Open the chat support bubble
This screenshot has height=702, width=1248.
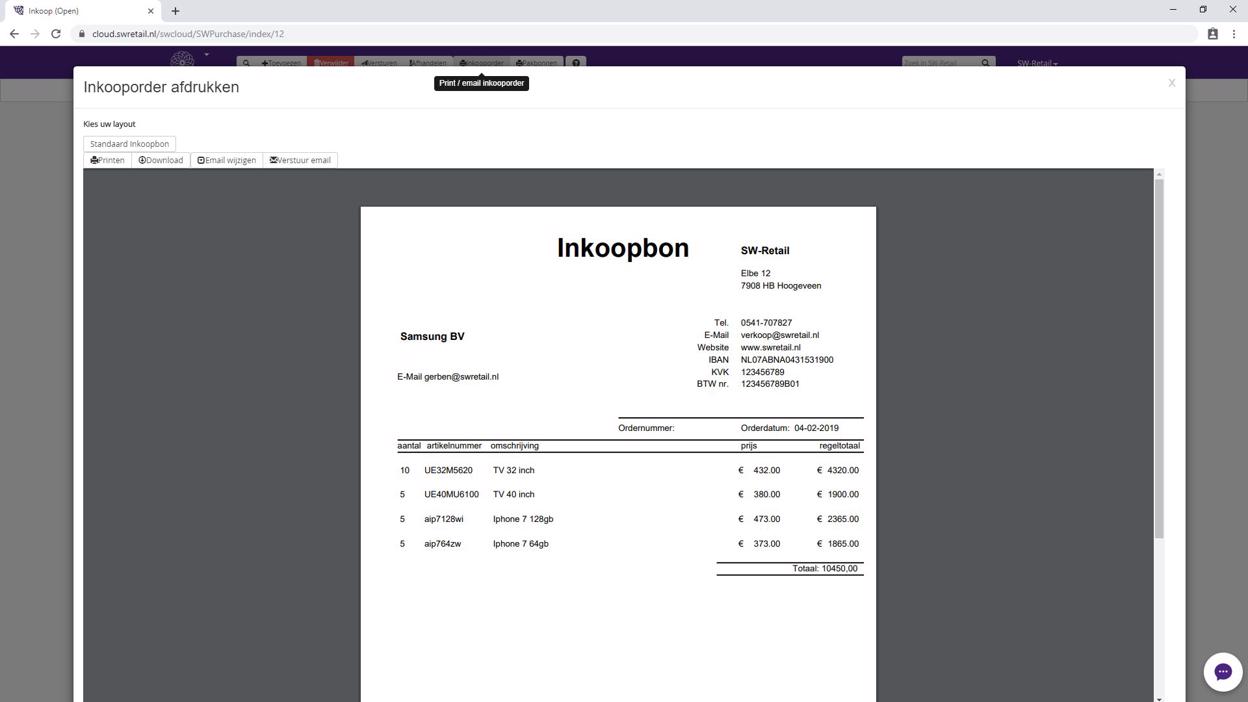pyautogui.click(x=1222, y=672)
